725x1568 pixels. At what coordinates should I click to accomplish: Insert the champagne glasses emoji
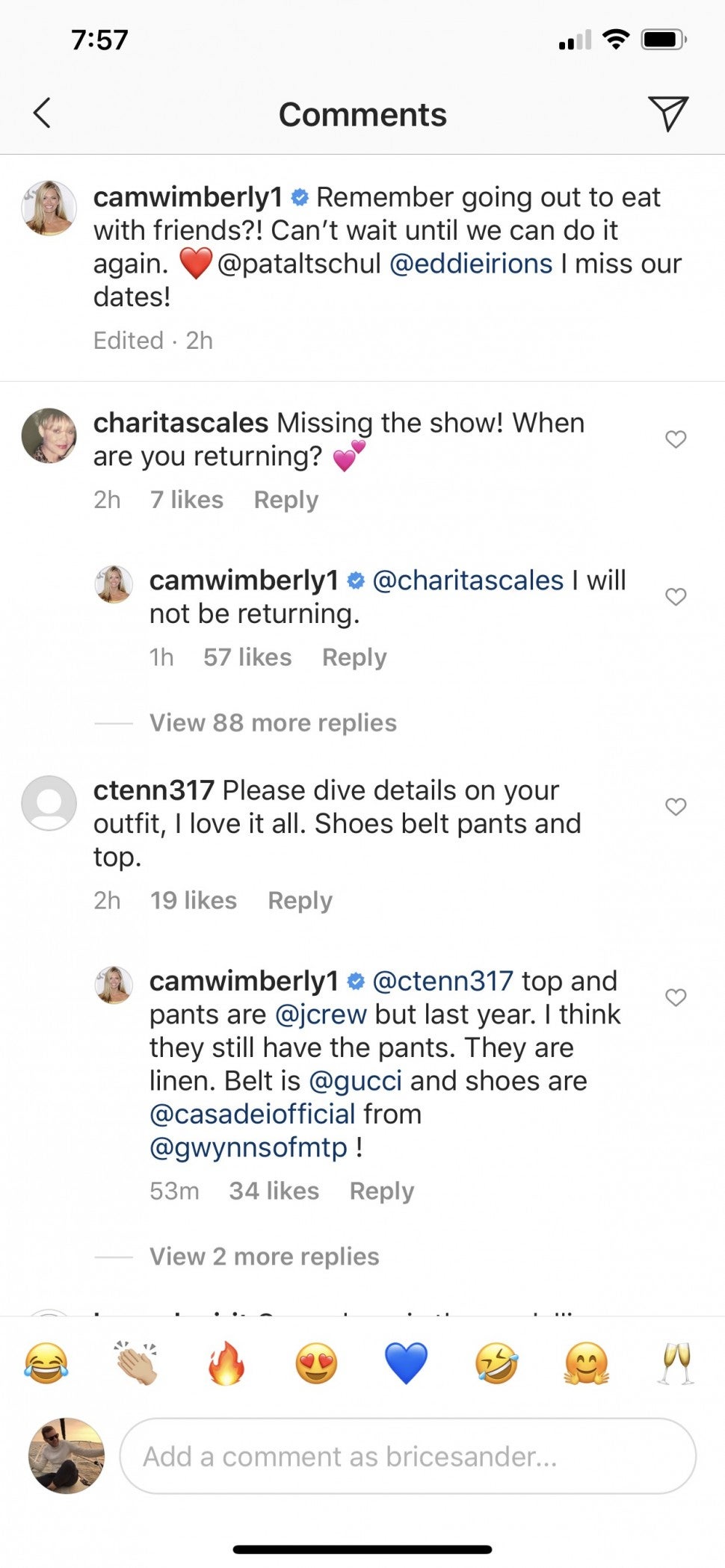676,1363
